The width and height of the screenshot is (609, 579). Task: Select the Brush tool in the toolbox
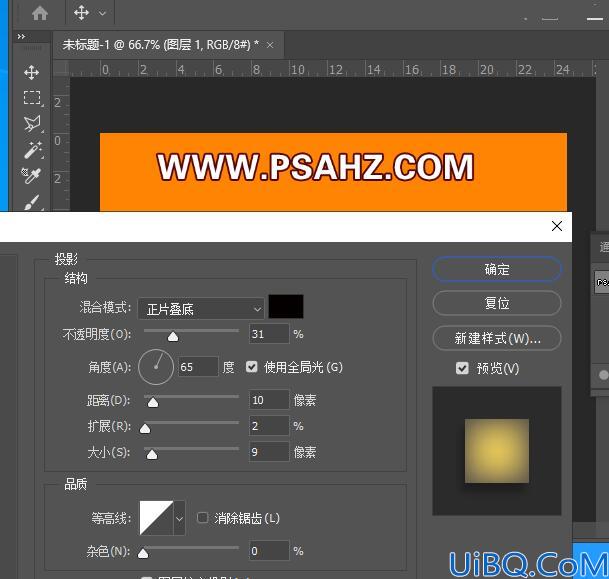32,202
